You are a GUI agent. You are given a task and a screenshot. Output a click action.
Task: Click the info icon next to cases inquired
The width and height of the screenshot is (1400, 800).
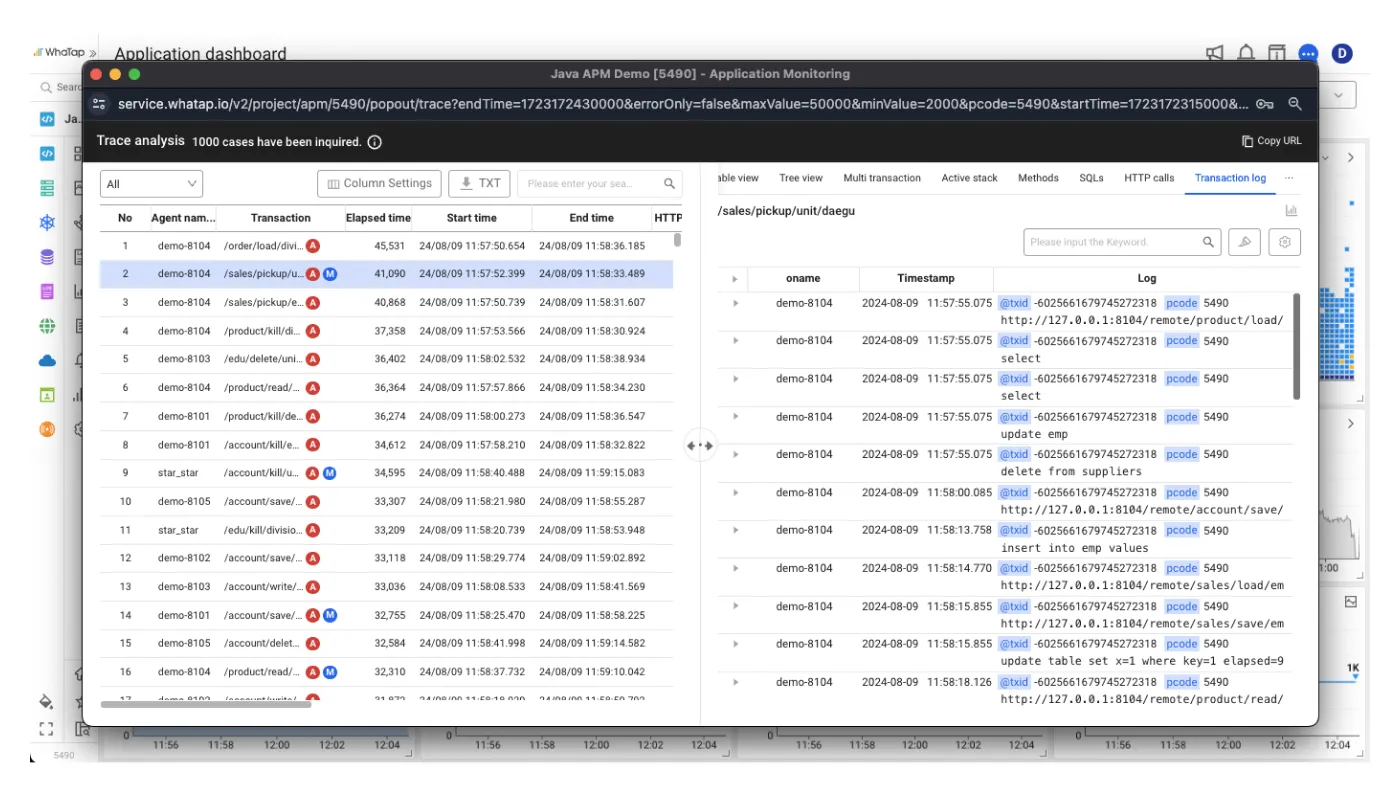pyautogui.click(x=374, y=142)
